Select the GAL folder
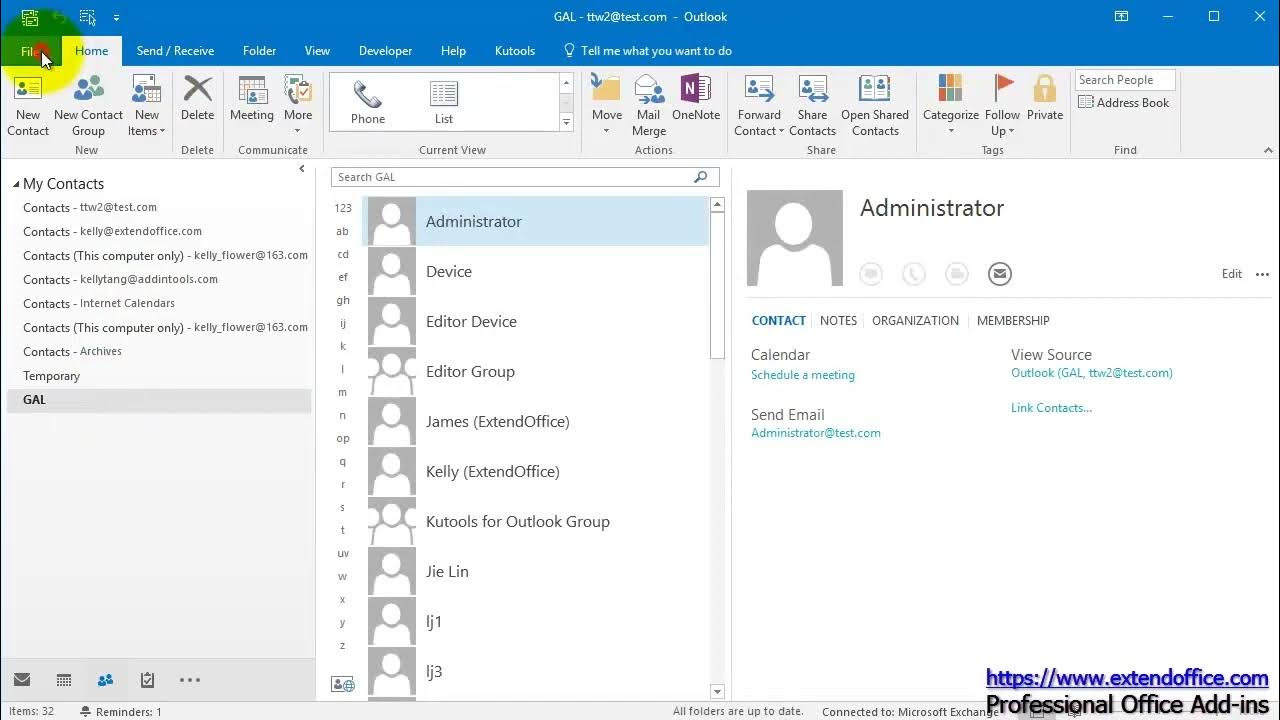 point(157,400)
